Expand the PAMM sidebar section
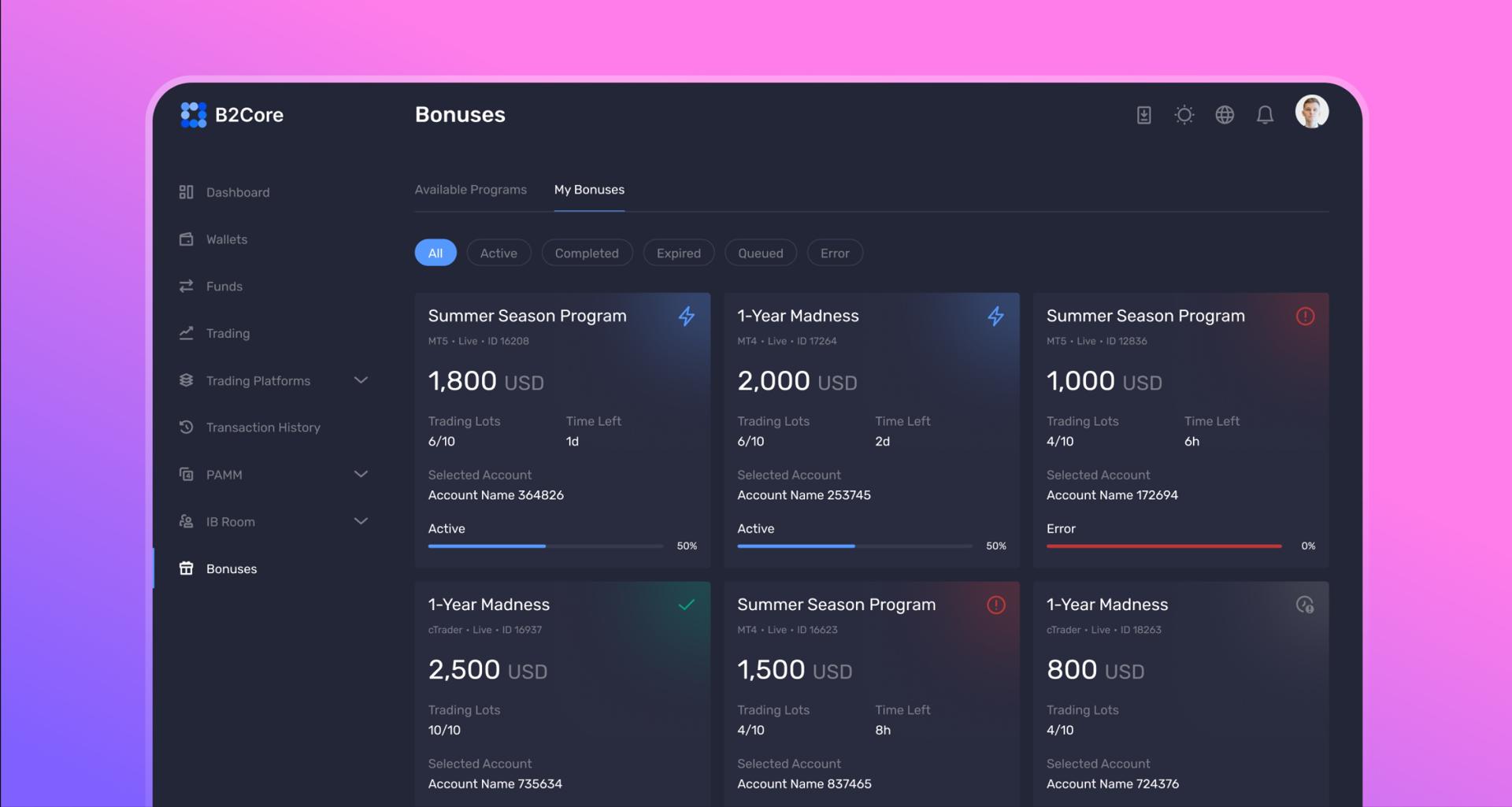 pos(361,474)
